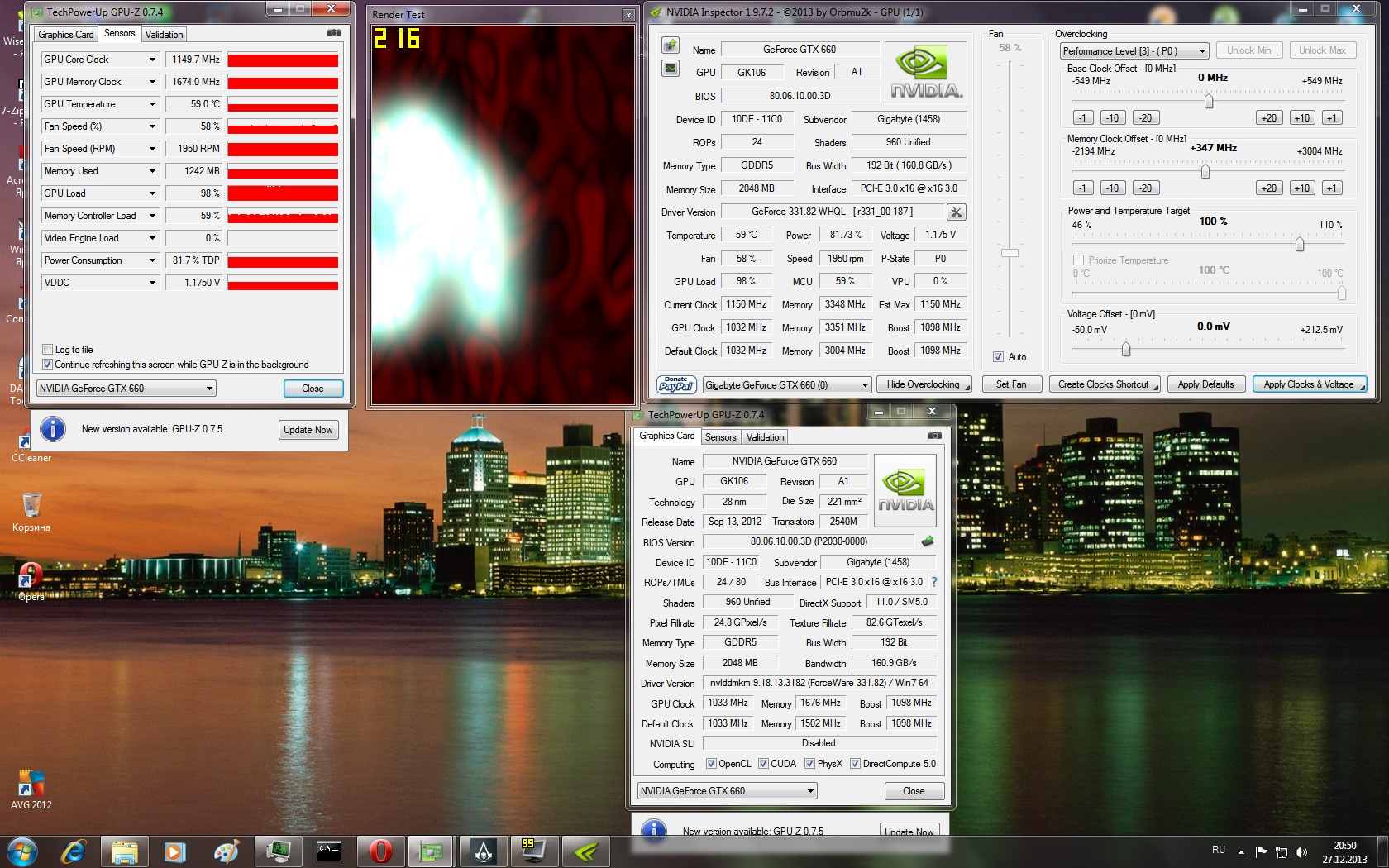
Task: Toggle the CUDA checkbox in GPU-Z
Action: pyautogui.click(x=763, y=764)
